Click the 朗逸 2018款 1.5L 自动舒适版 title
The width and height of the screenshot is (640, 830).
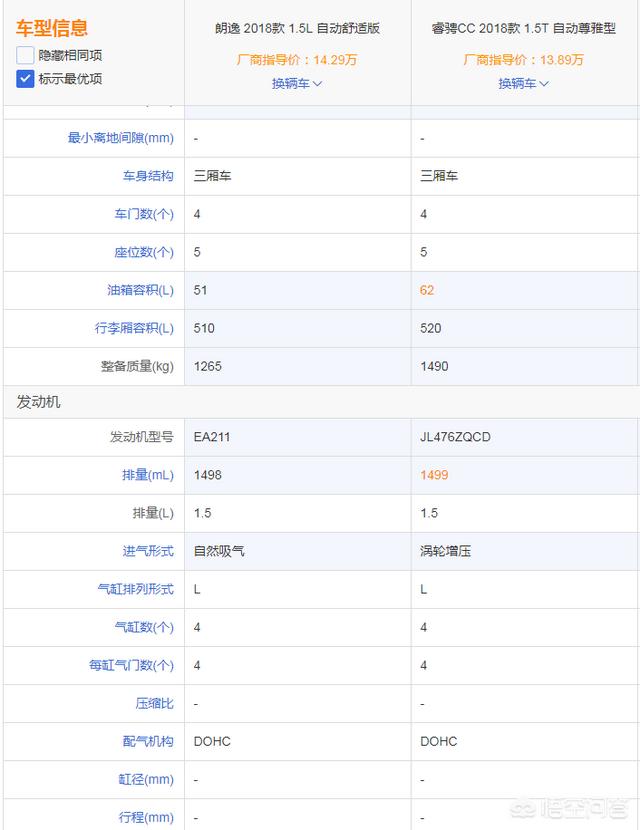point(297,29)
